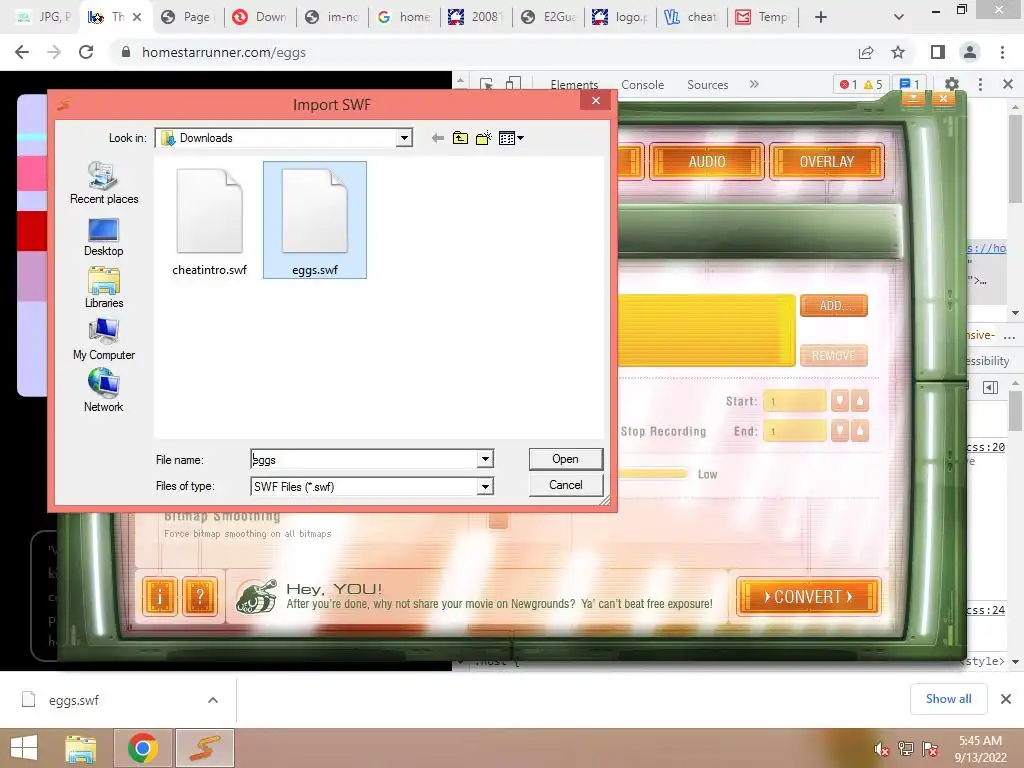The height and width of the screenshot is (768, 1024).
Task: Click the End frame input field
Action: tap(795, 431)
